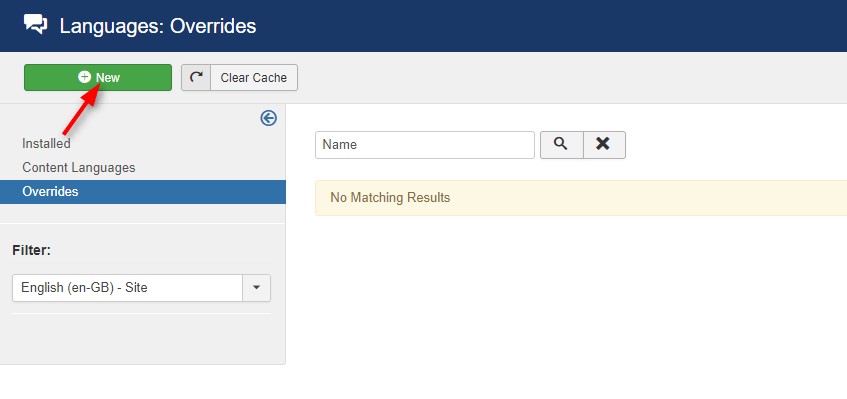Viewport: 847px width, 399px height.
Task: Open the Installed languages section
Action: click(46, 144)
